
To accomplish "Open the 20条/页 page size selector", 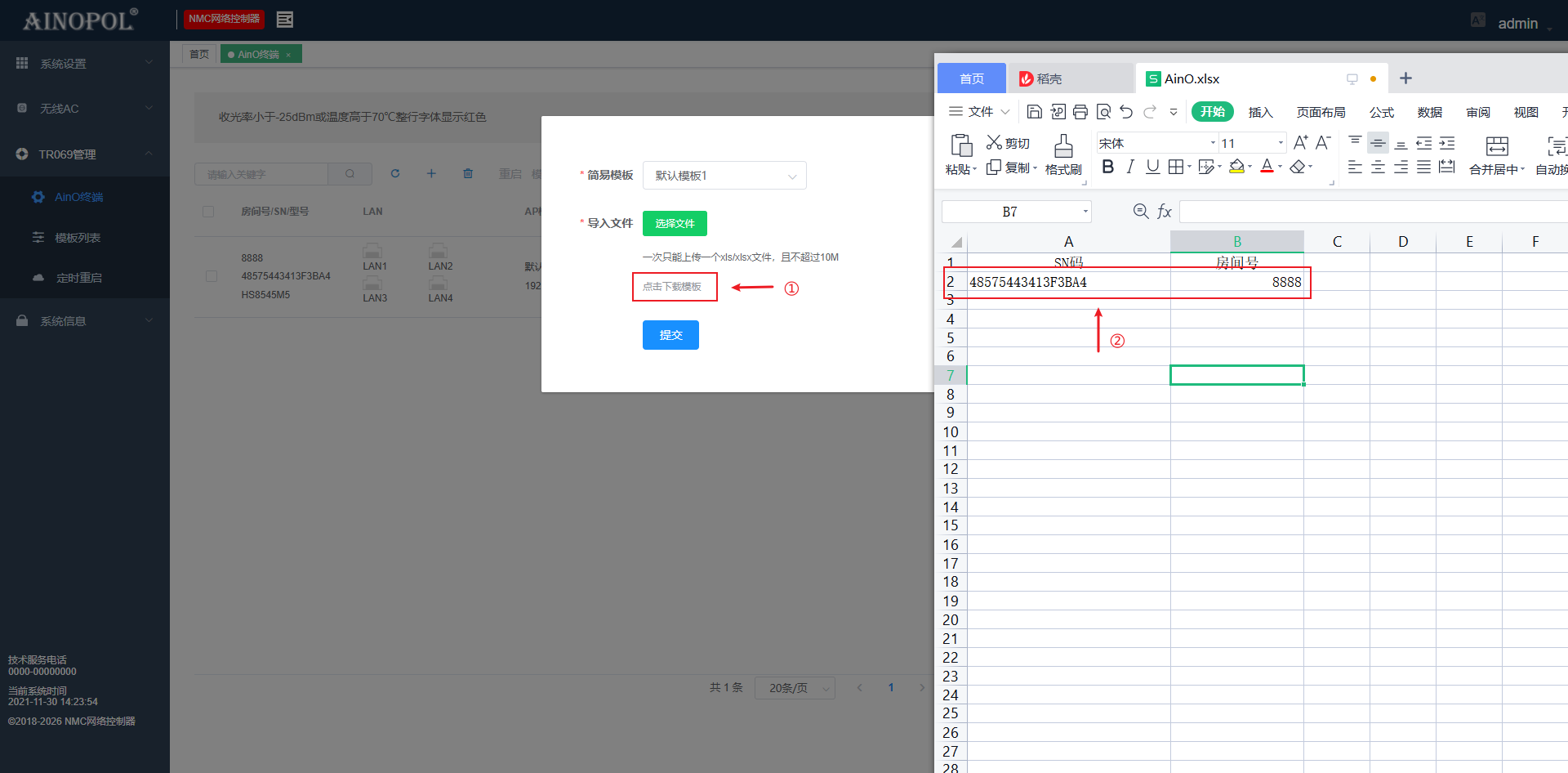I will [x=795, y=688].
